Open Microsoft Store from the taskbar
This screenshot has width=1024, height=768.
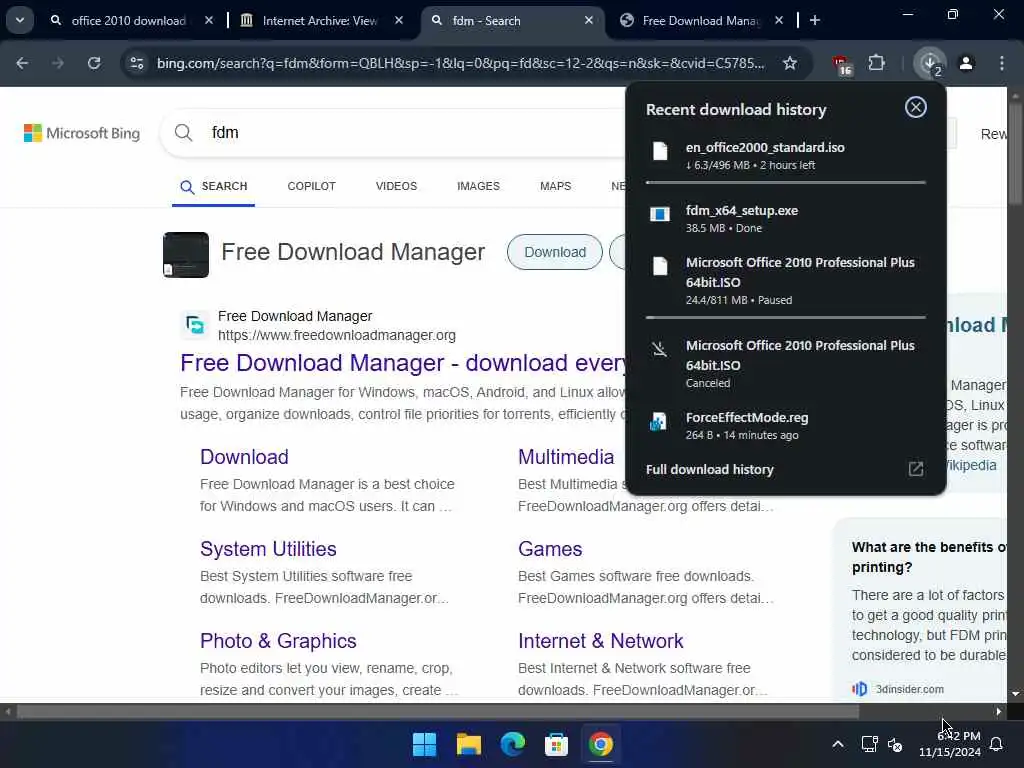(x=556, y=744)
